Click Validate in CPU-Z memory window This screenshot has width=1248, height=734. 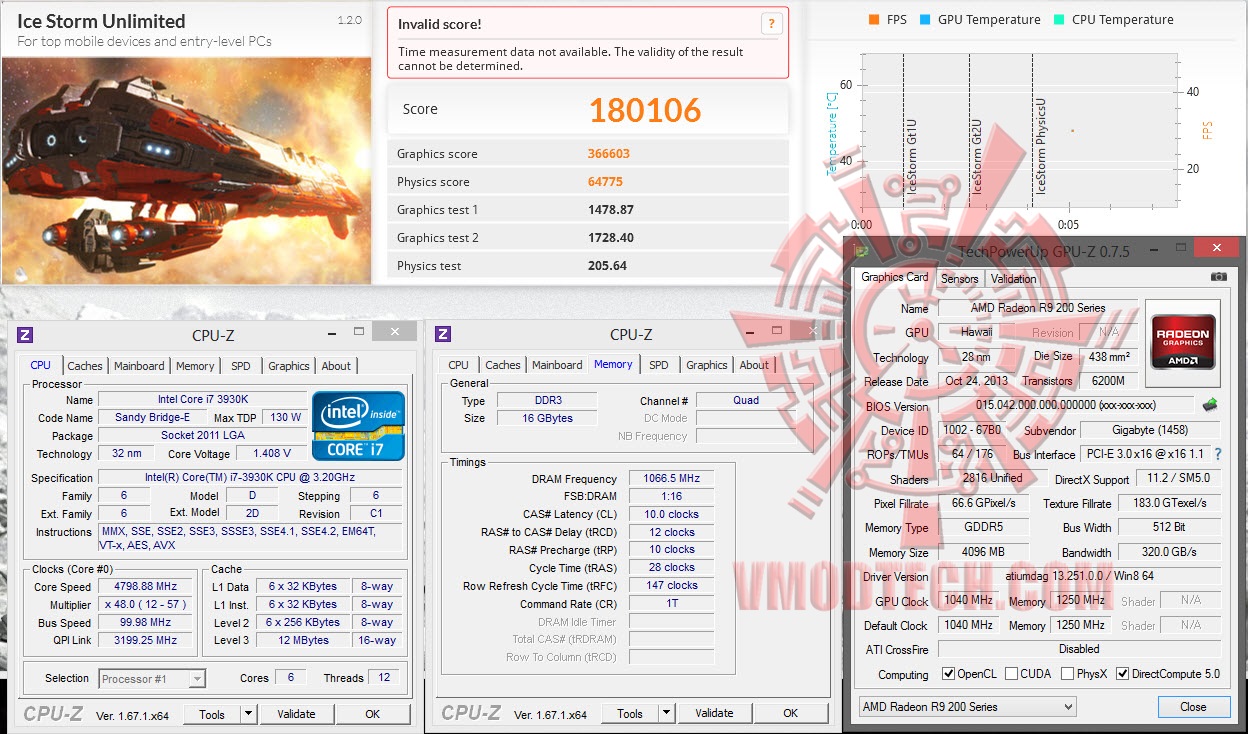point(714,713)
